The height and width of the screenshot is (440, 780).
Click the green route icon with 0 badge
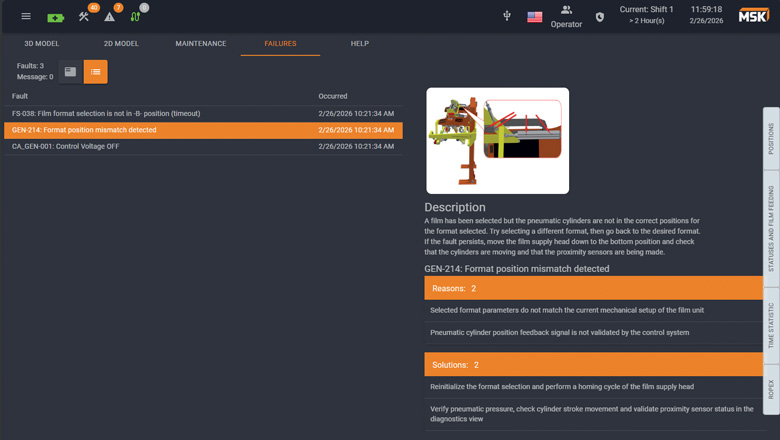(135, 16)
